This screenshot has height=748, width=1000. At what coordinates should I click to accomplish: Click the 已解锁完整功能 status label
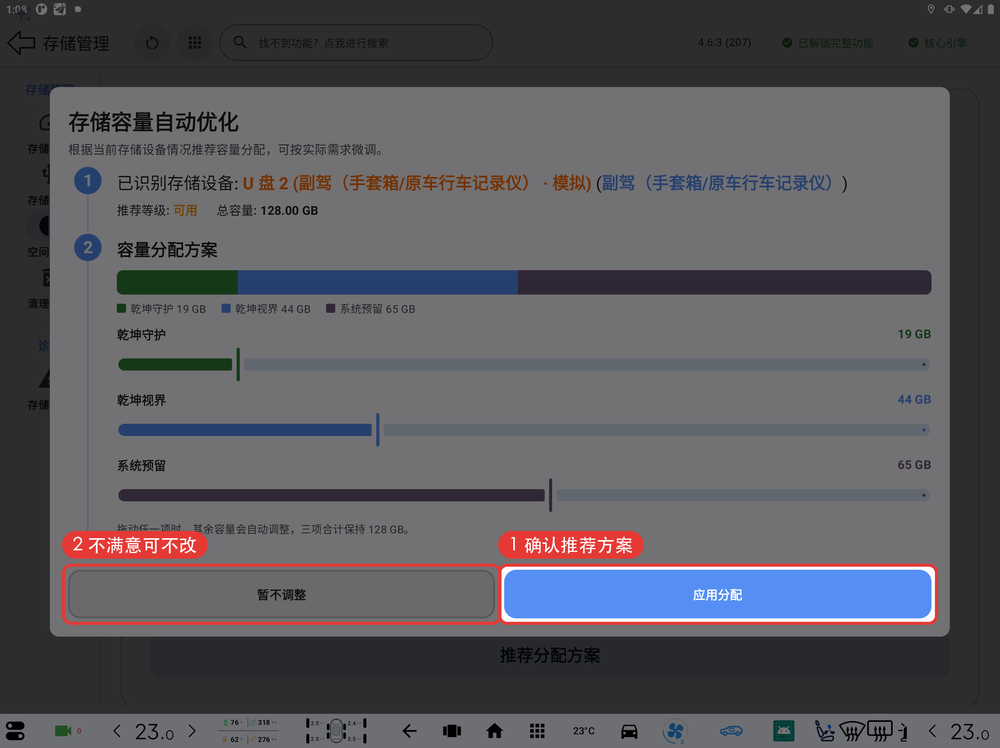click(x=828, y=43)
